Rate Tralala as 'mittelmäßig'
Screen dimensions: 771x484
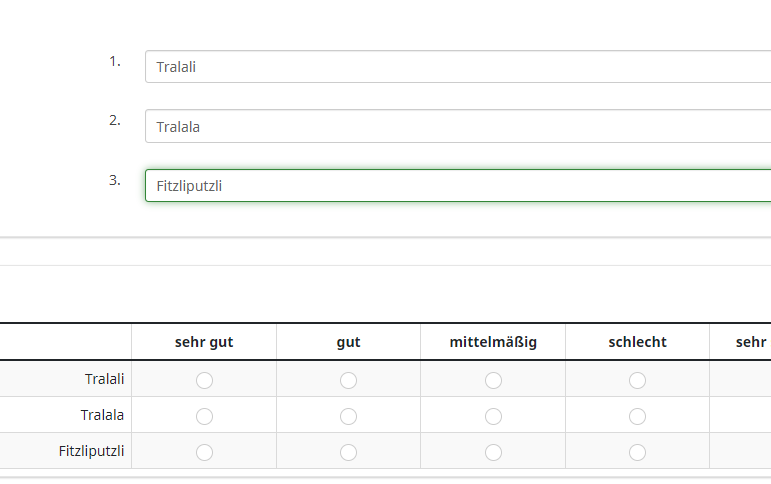tap(493, 416)
